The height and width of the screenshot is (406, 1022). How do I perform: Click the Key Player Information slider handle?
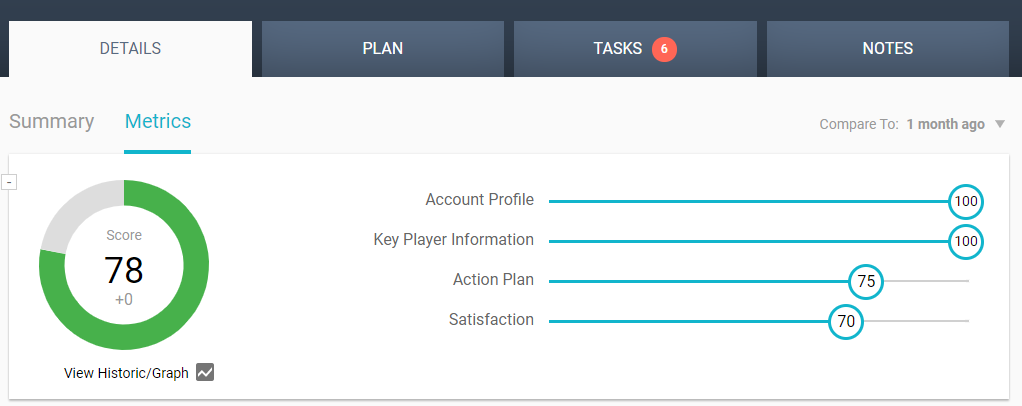(966, 241)
